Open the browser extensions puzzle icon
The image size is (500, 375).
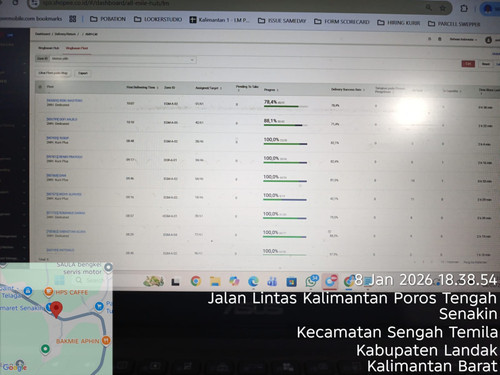click(x=464, y=8)
